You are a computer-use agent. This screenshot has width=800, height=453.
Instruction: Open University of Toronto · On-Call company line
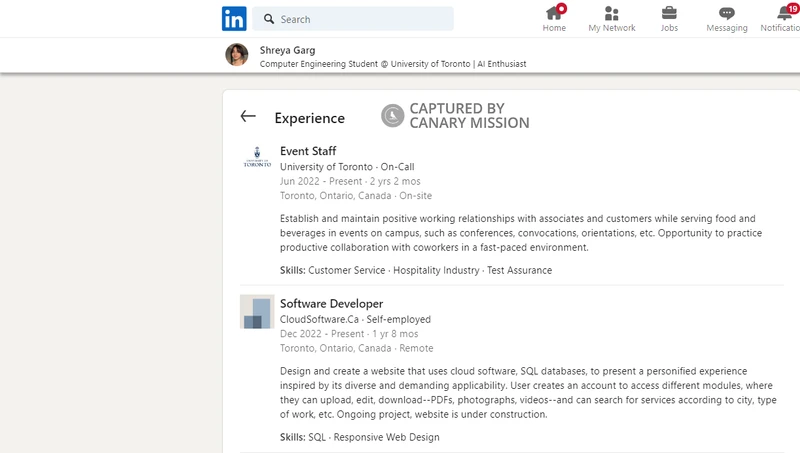347,167
